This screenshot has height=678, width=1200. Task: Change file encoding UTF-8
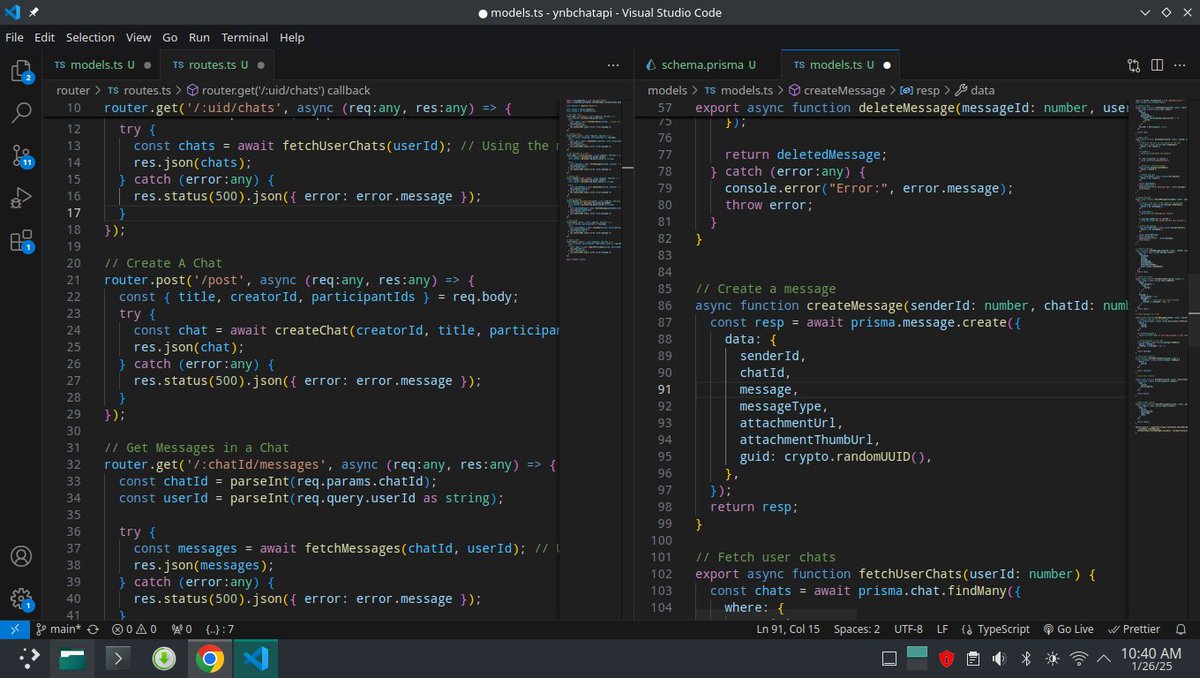point(908,629)
